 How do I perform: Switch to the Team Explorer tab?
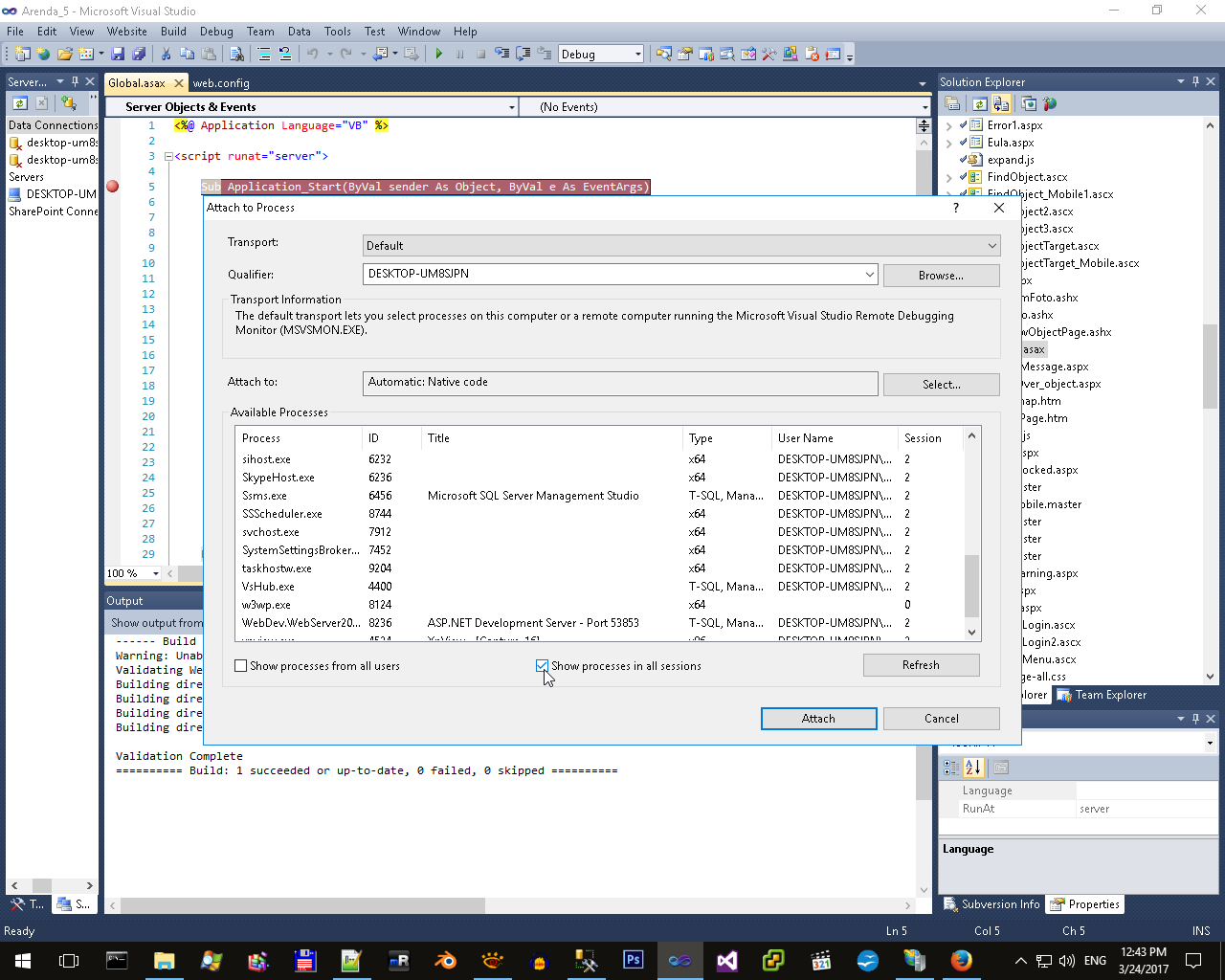[1101, 696]
